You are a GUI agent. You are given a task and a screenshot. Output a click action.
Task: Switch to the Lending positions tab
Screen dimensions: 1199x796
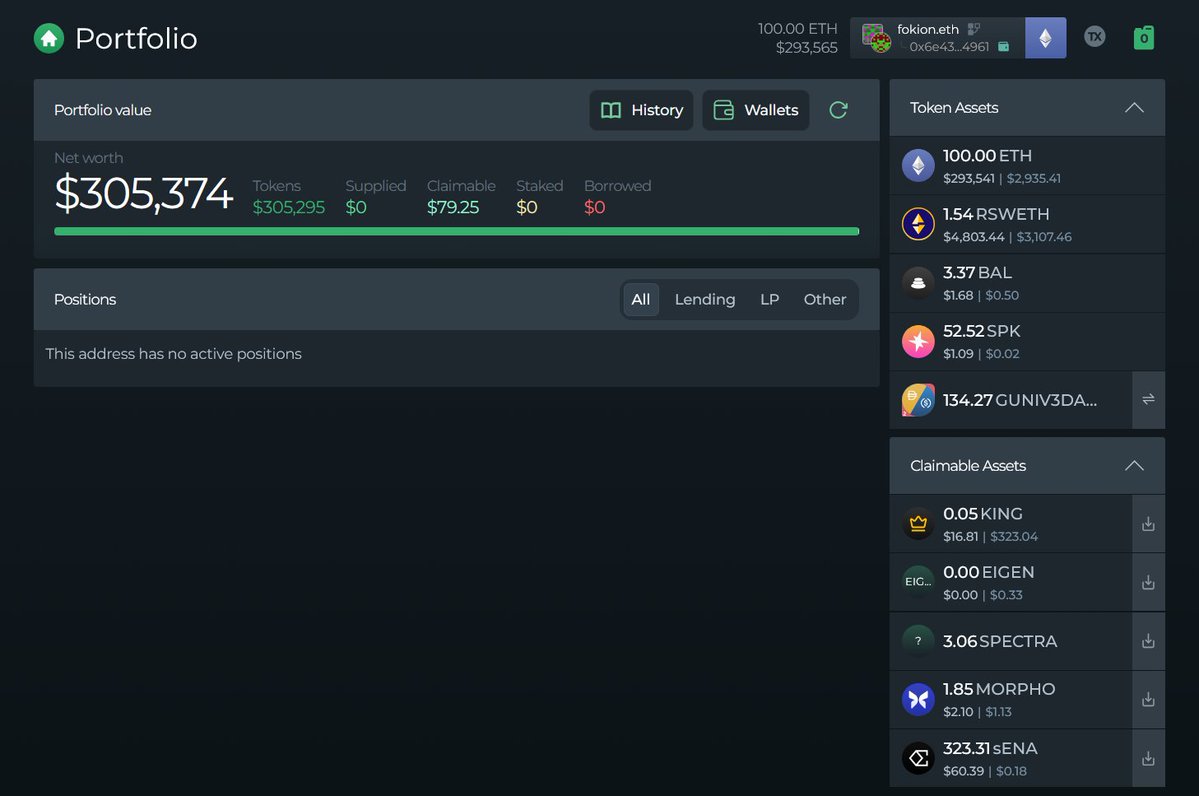[x=704, y=300]
